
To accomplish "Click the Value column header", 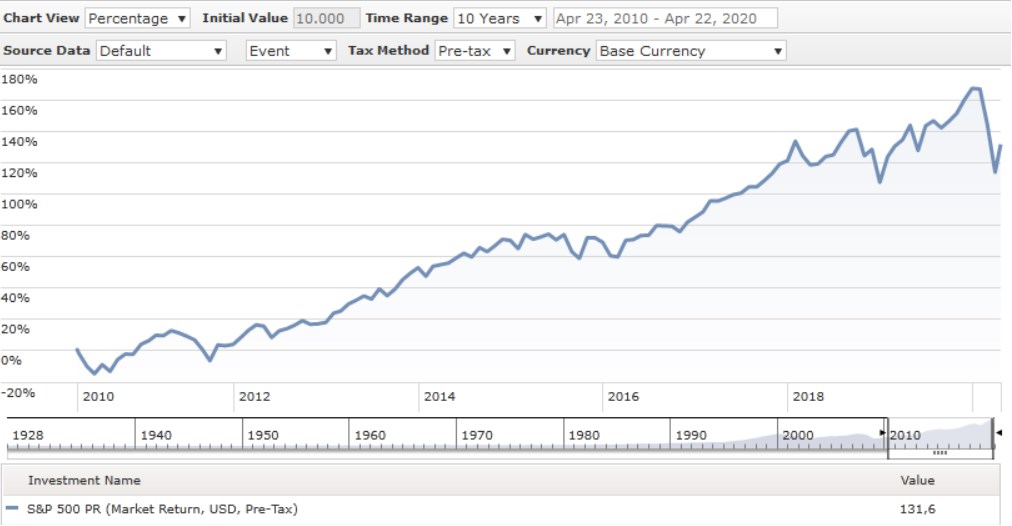I will (x=917, y=481).
